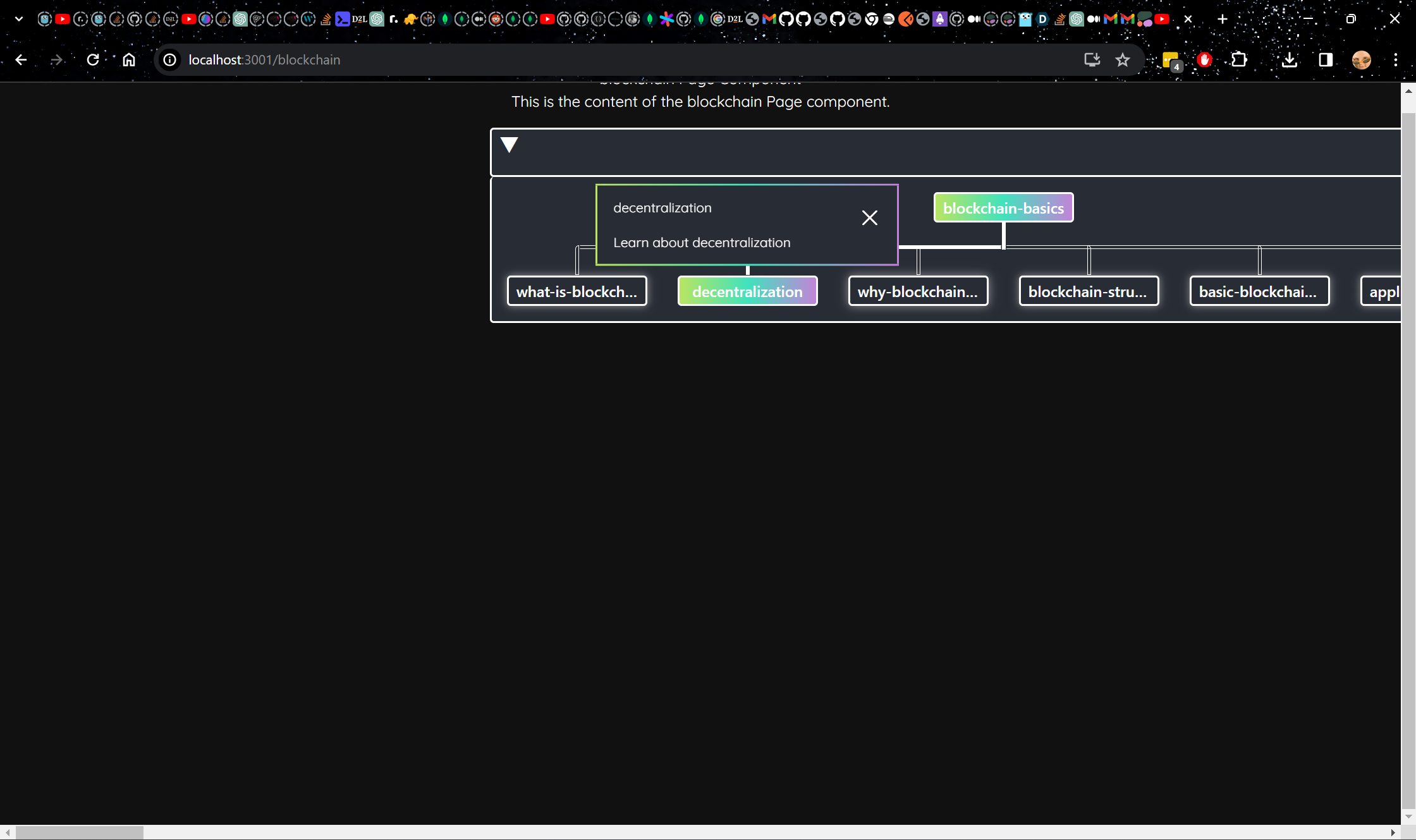Open a new tab with plus button
This screenshot has width=1416, height=840.
tap(1223, 19)
